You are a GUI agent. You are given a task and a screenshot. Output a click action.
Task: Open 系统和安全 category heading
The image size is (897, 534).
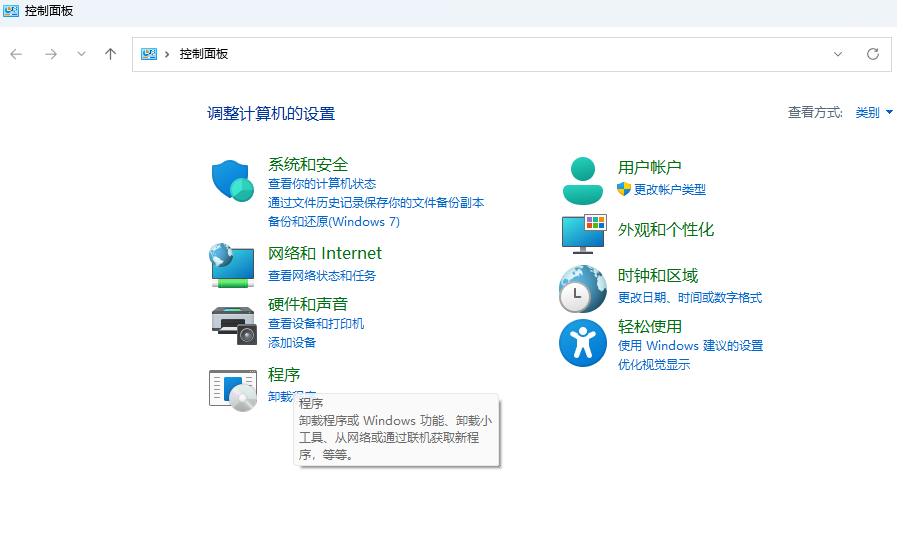(x=308, y=165)
